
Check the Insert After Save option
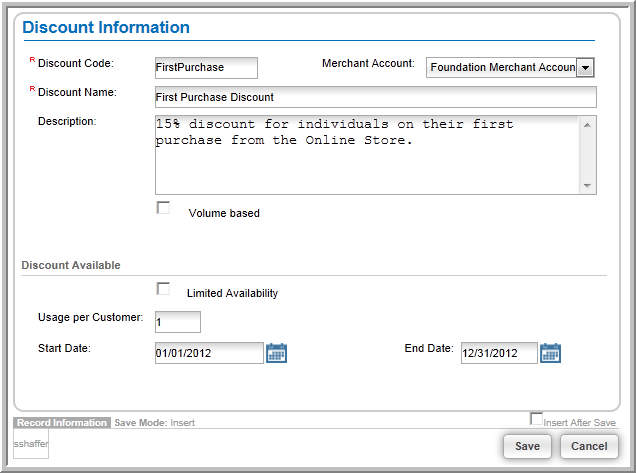coord(536,419)
